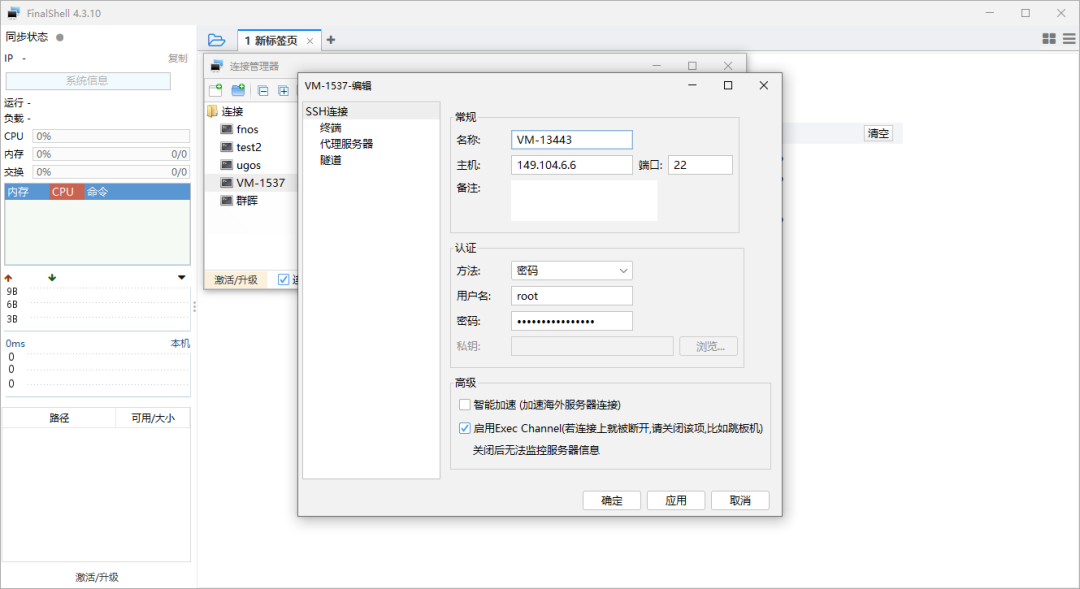Image resolution: width=1080 pixels, height=589 pixels.
Task: Click the red upload arrow icon
Action: point(8,278)
